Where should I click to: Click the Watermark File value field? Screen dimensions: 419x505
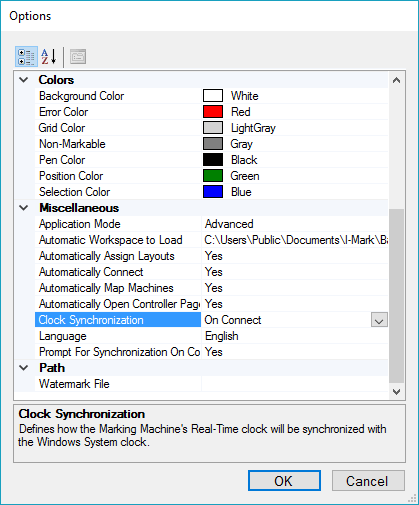[295, 384]
